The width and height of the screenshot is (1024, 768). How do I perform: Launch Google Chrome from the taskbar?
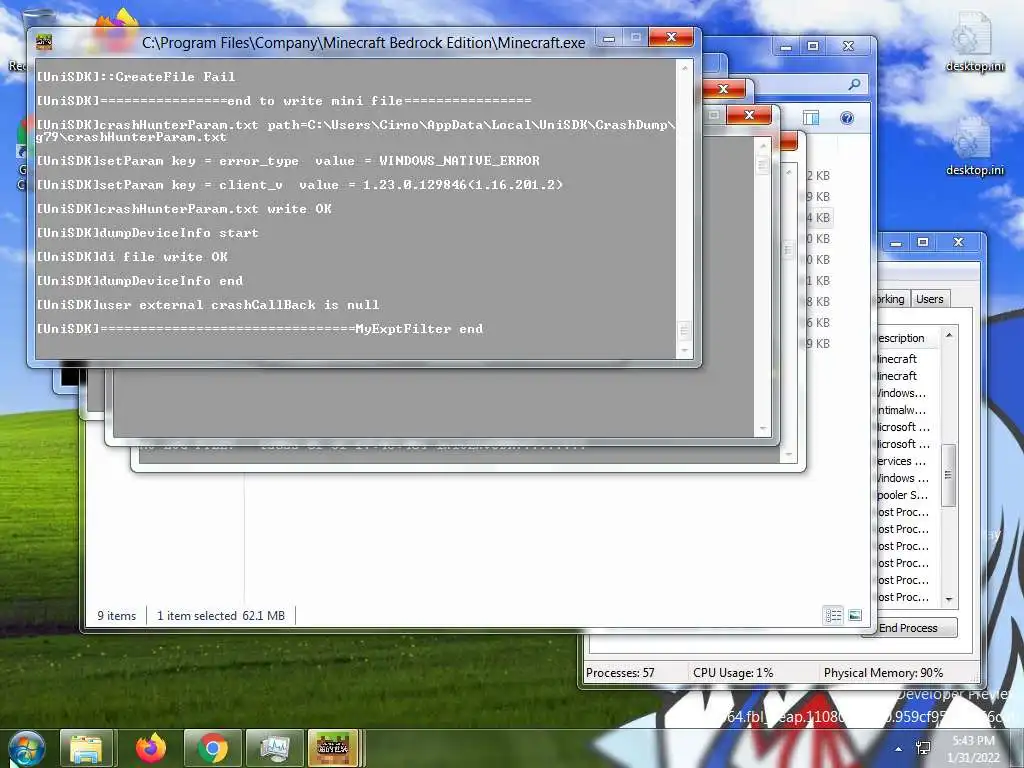click(212, 748)
